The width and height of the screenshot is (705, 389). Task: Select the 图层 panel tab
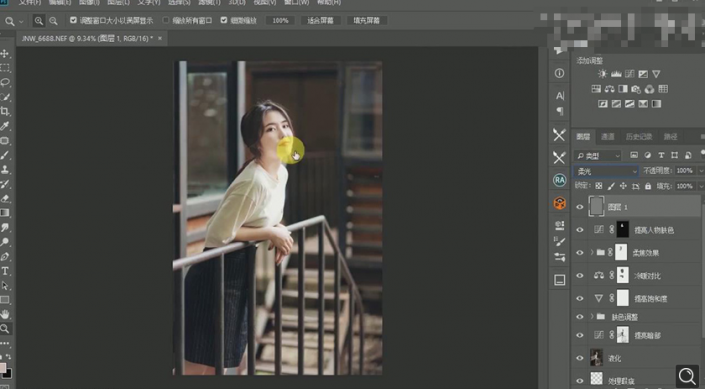coord(583,137)
